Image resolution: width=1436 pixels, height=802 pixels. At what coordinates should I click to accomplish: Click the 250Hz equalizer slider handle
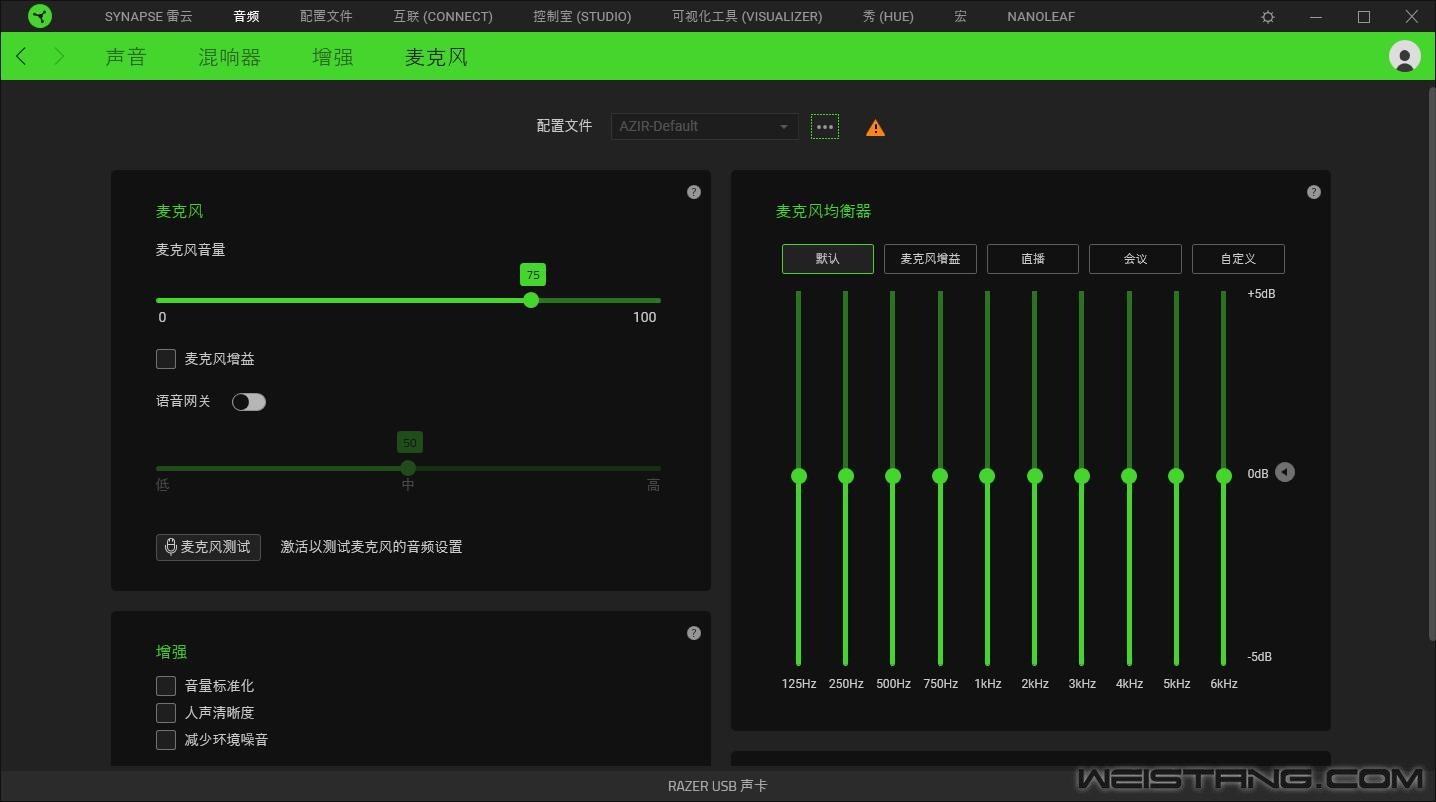pyautogui.click(x=846, y=476)
